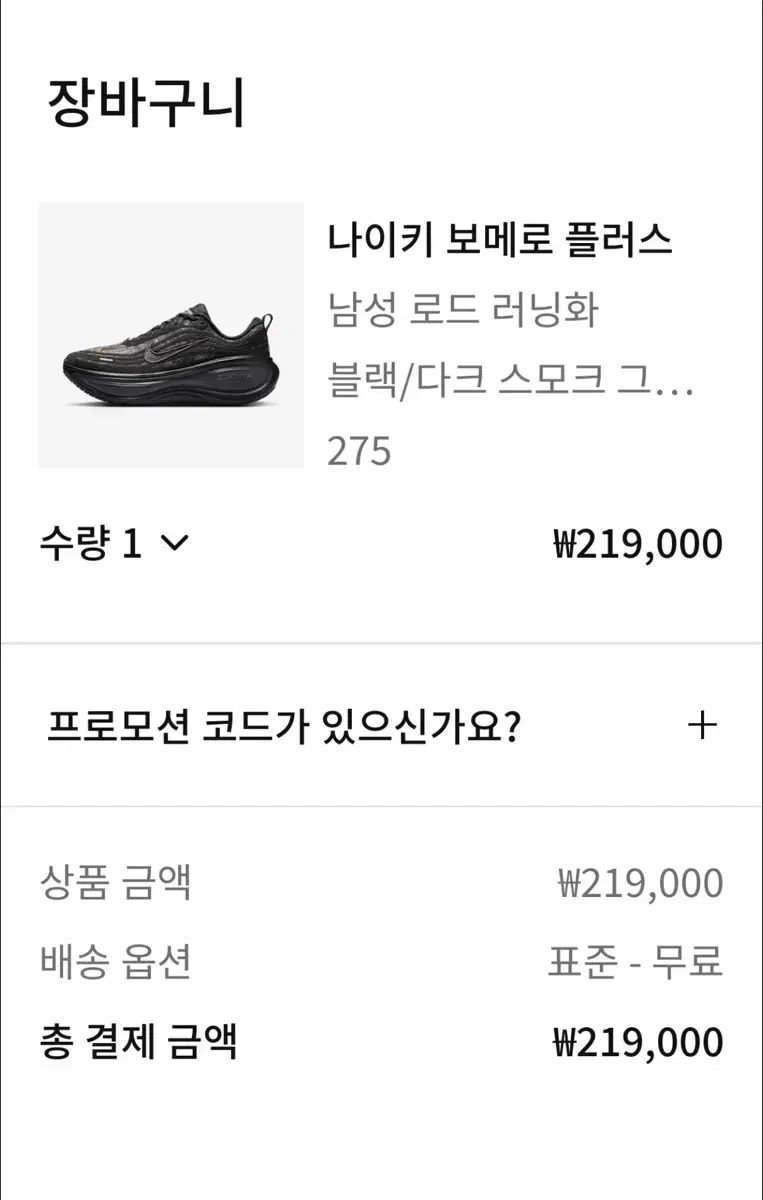
Task: Open the 수량 quantity dropdown
Action: (x=113, y=543)
